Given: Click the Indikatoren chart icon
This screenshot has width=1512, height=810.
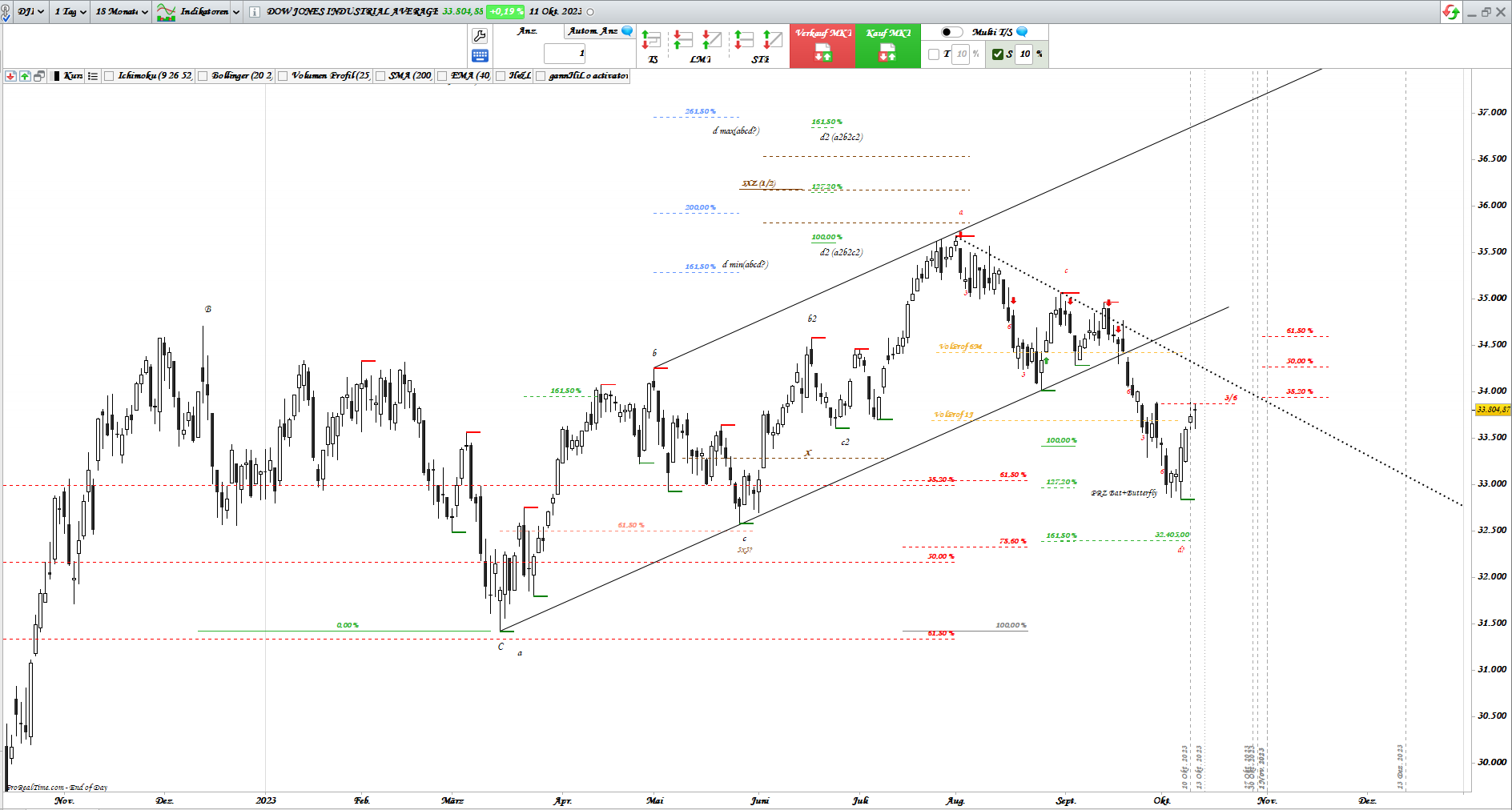Looking at the screenshot, I should point(166,12).
